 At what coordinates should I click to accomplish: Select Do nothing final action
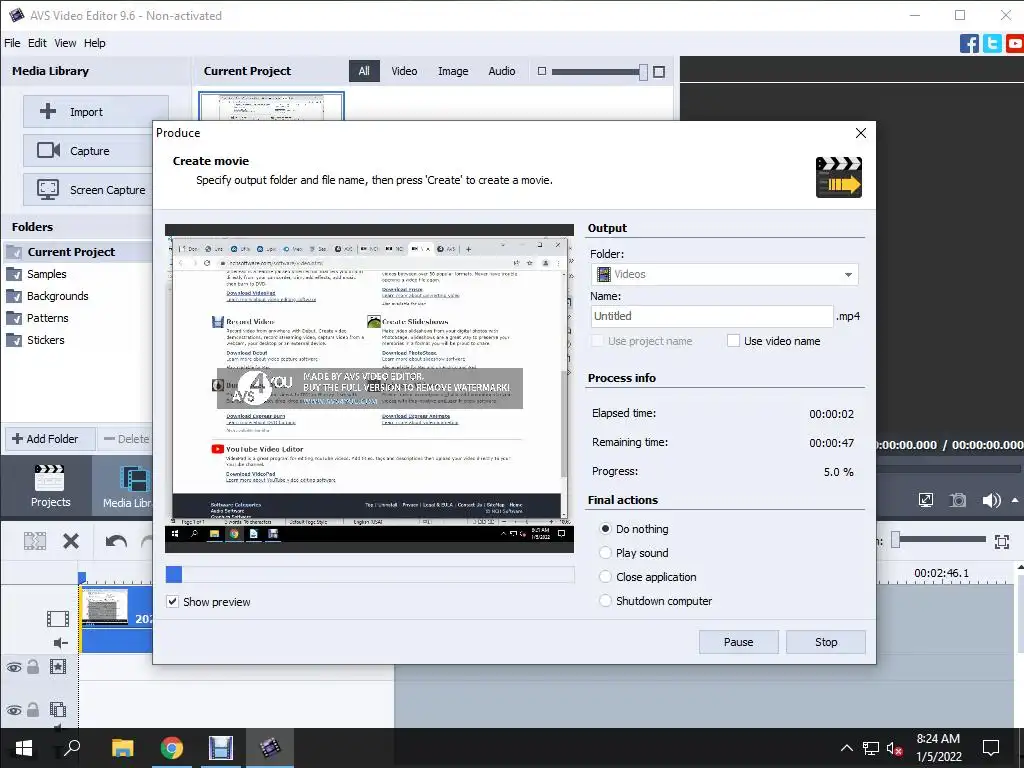[x=605, y=529]
